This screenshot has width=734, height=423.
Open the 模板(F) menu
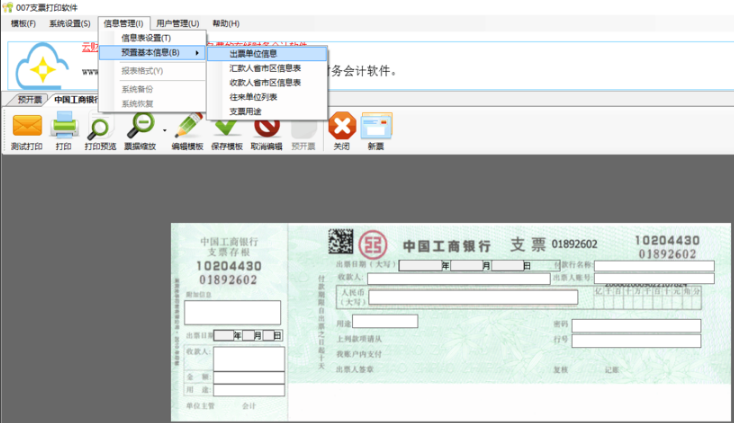click(23, 23)
